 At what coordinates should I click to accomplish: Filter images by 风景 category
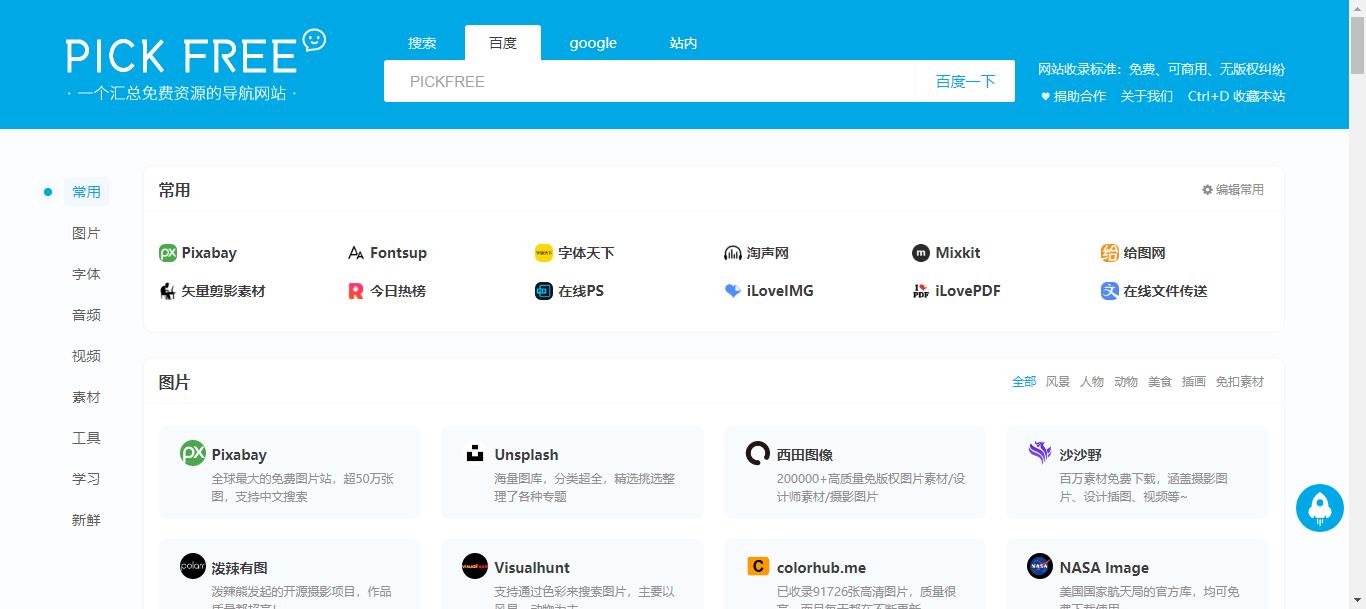point(1057,382)
